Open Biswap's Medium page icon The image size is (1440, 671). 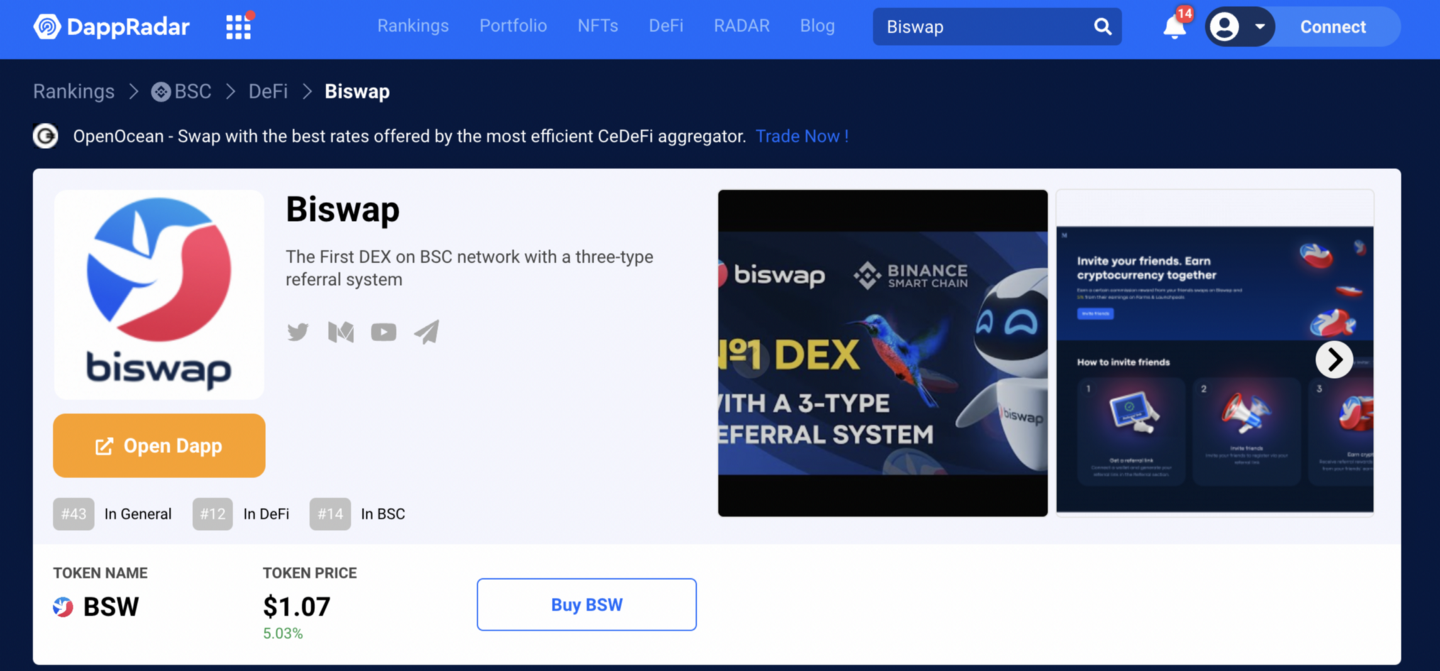point(341,332)
